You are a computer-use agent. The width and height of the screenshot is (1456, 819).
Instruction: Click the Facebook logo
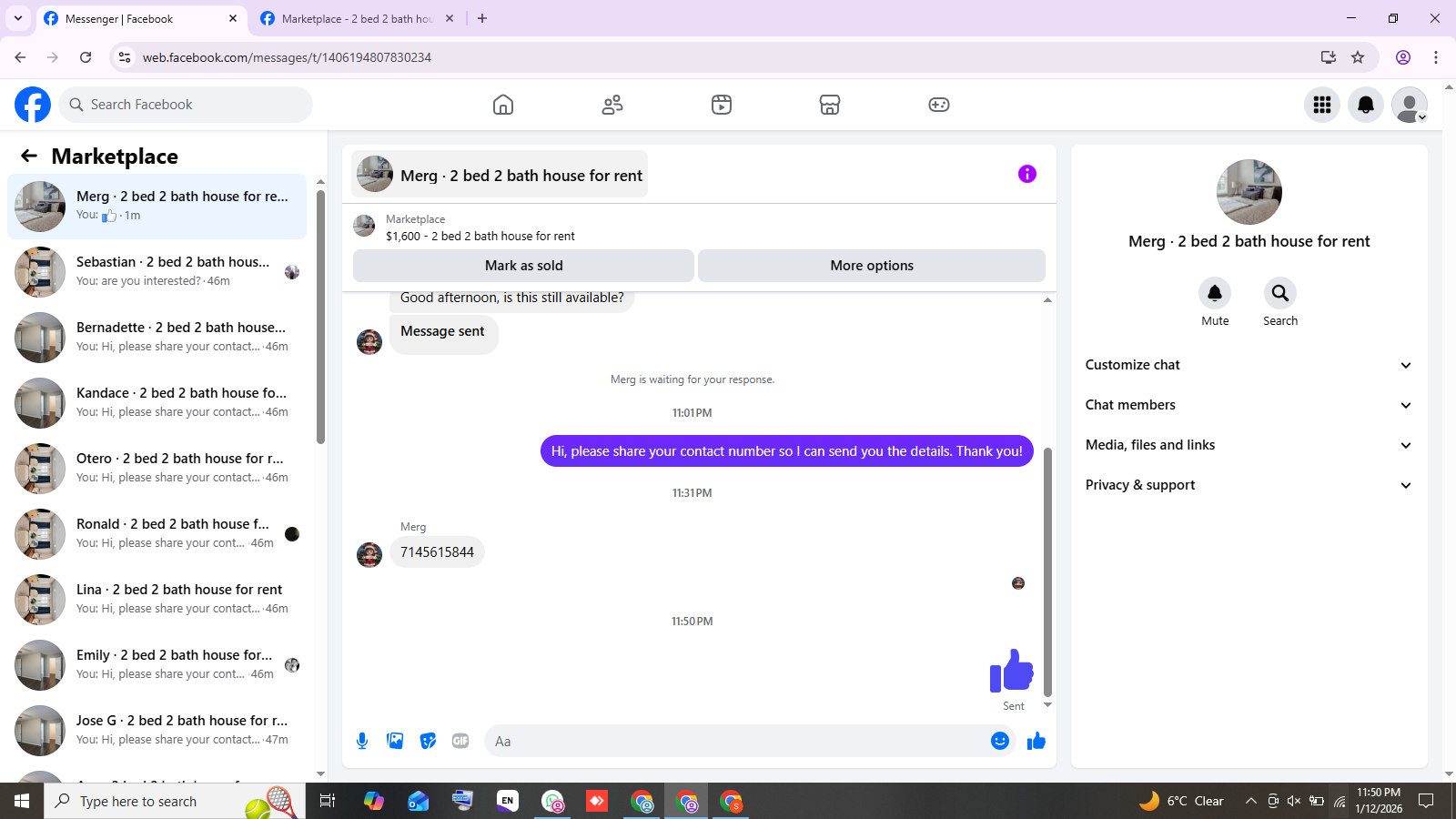[x=33, y=105]
